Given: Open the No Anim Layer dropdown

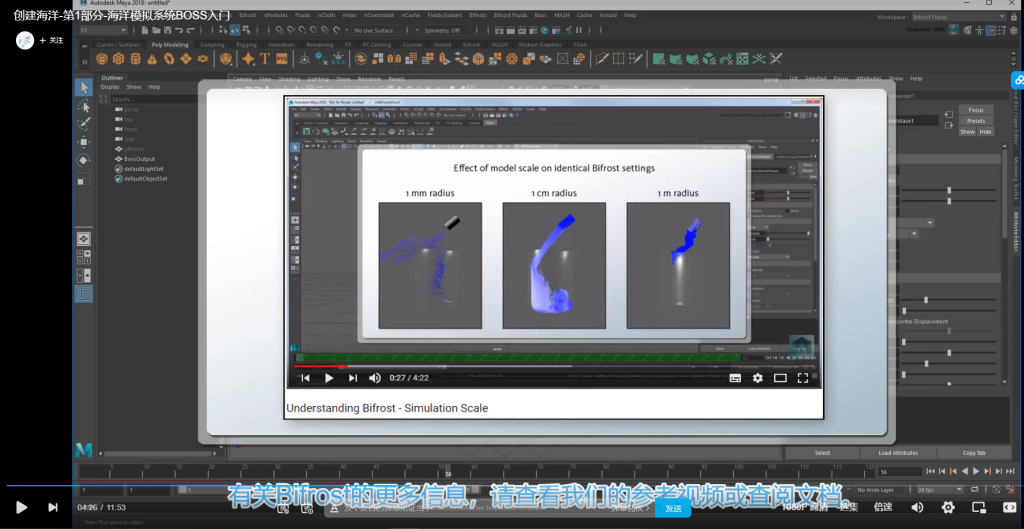Looking at the screenshot, I should coord(880,490).
